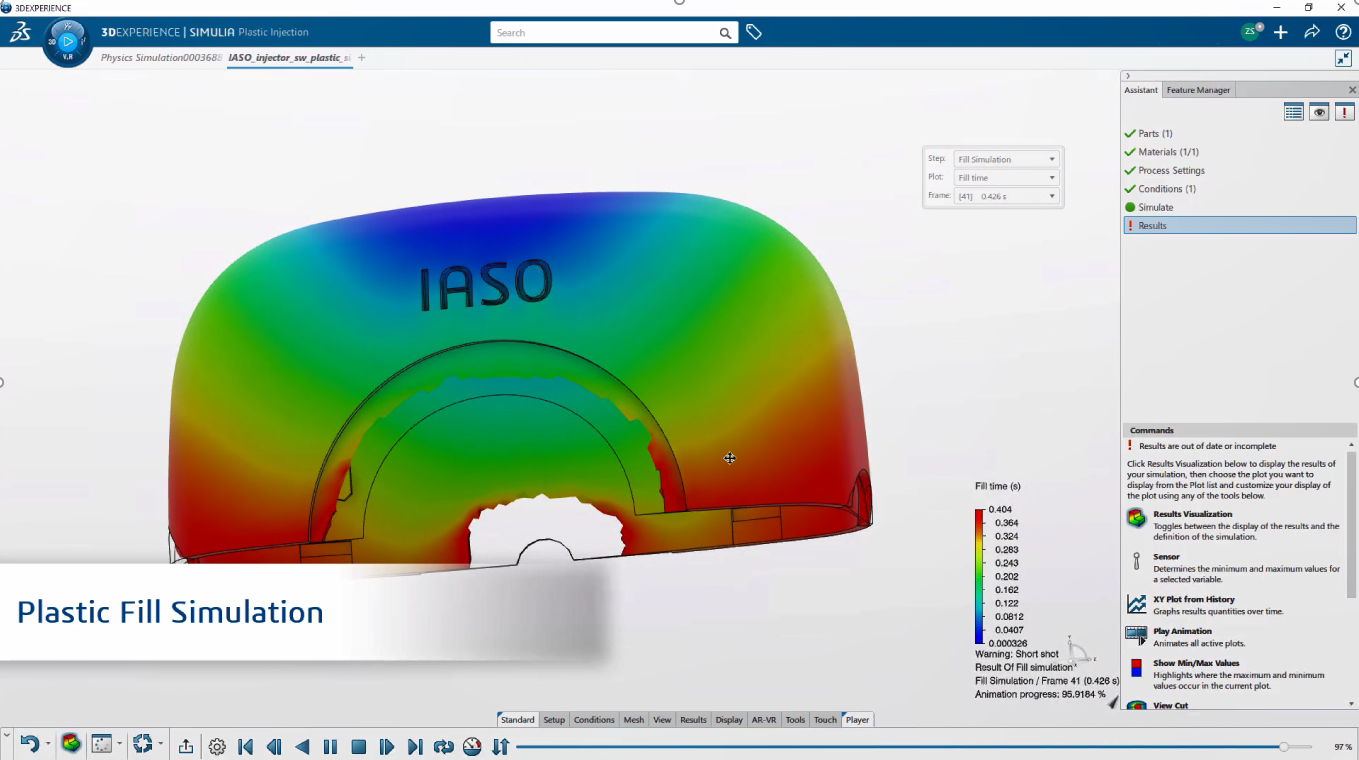Open the Plot dropdown showing Fill time

click(x=1006, y=177)
